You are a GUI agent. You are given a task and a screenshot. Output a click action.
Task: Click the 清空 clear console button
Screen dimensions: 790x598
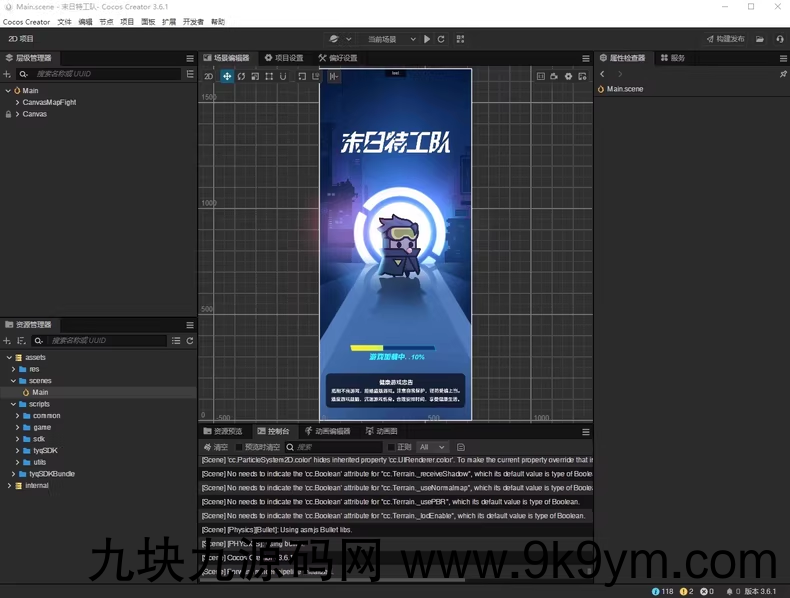point(216,447)
